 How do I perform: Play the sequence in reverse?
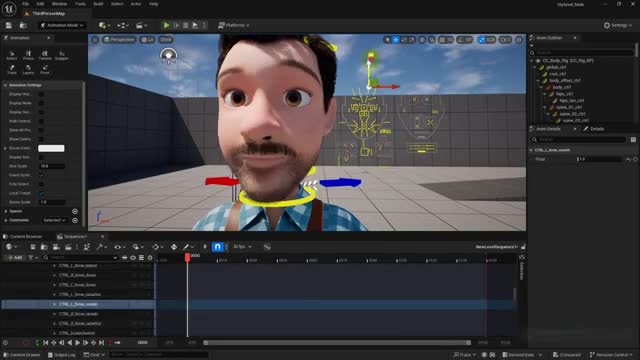pos(69,343)
